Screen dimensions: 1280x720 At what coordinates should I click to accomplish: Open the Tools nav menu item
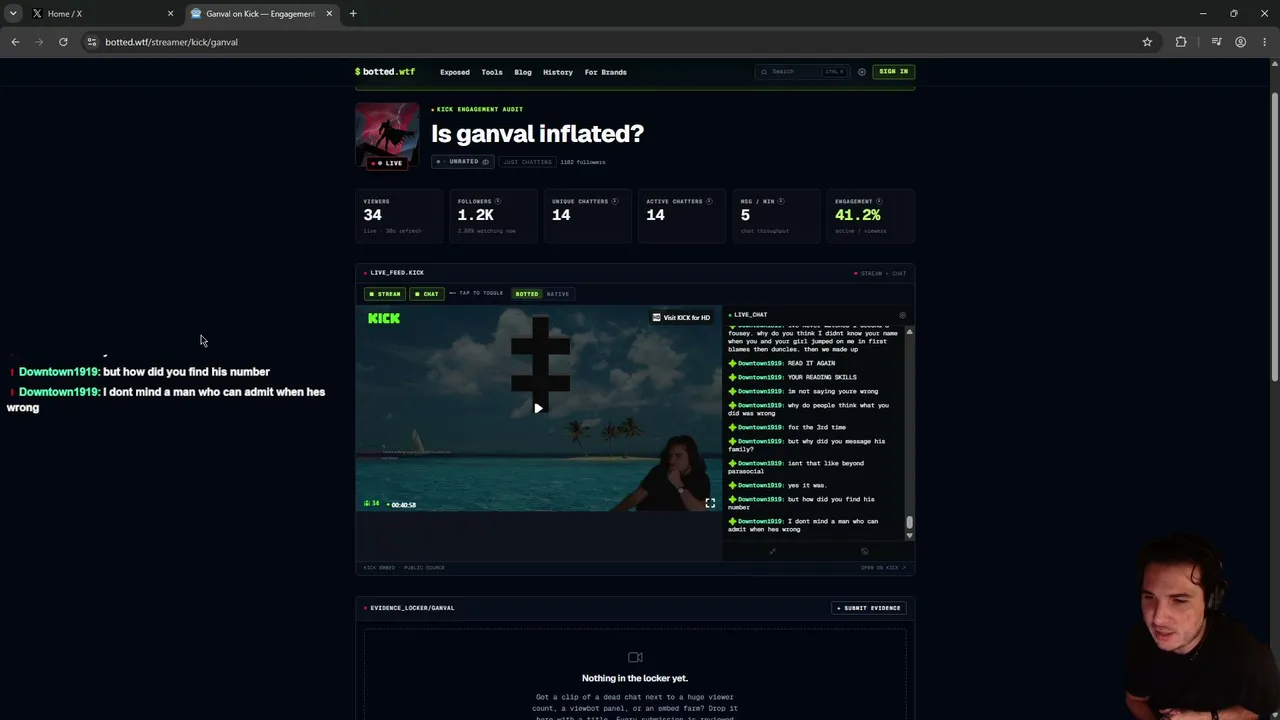[x=491, y=72]
